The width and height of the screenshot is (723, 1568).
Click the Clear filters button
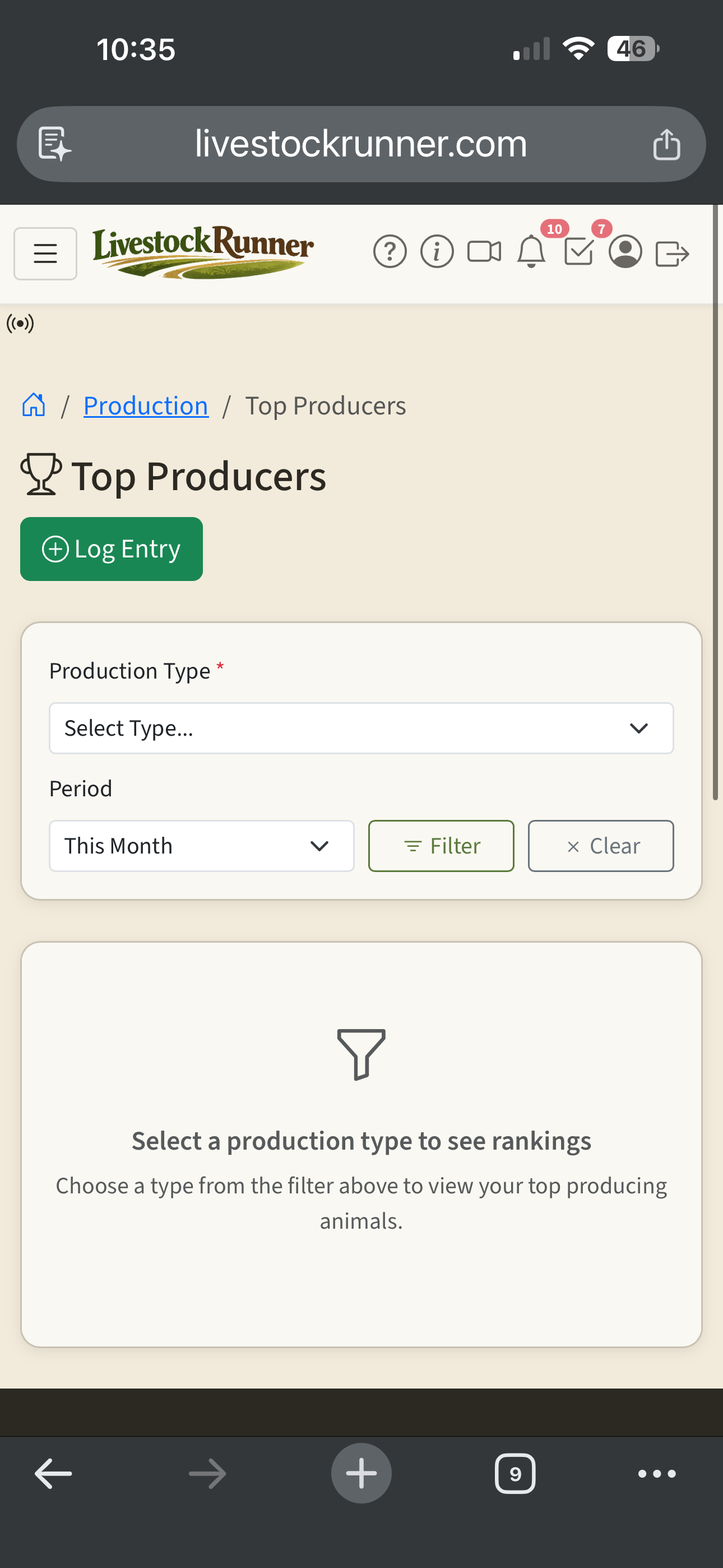pos(600,846)
